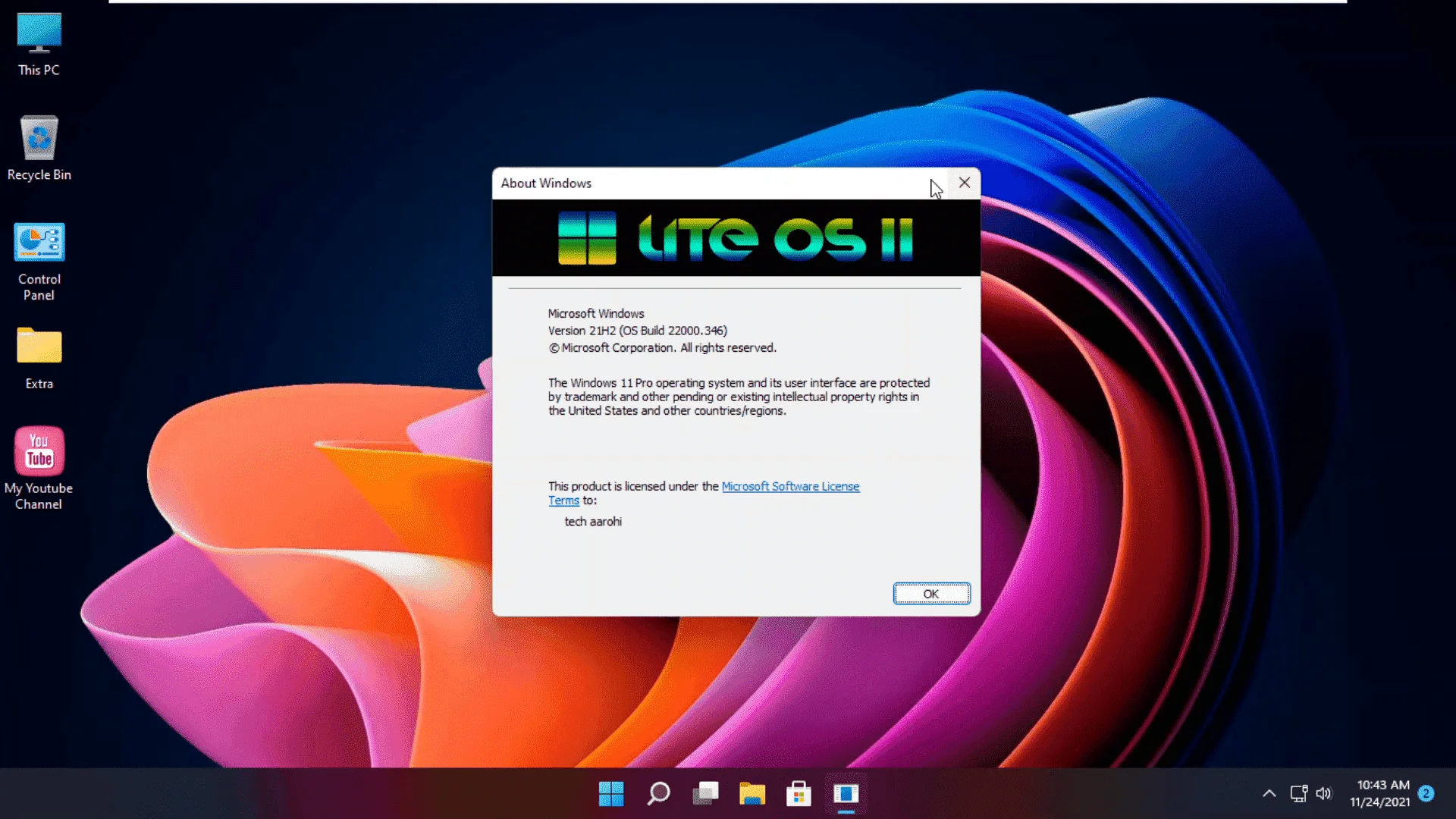The height and width of the screenshot is (819, 1456).
Task: Select My Youtube Channel desktop shortcut
Action: pos(39,468)
